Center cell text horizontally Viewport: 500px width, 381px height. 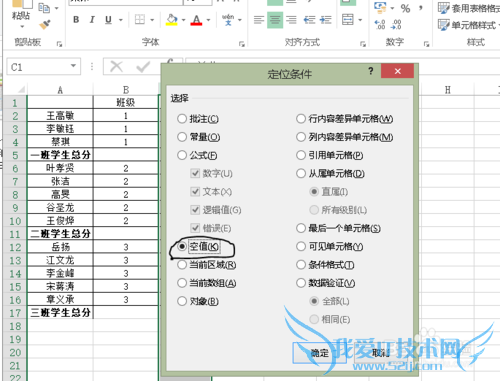coord(275,20)
